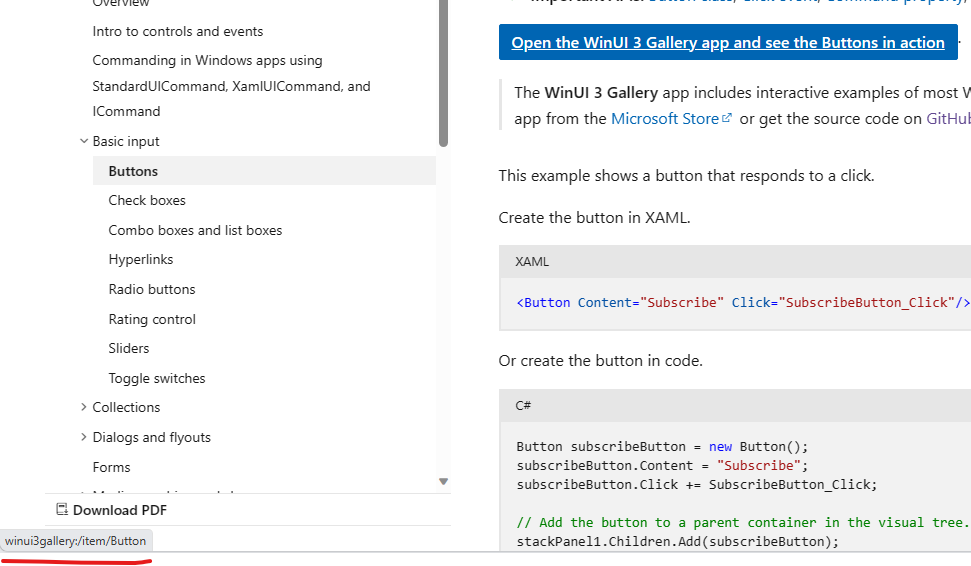Open the Buttons navigation item

tap(133, 171)
